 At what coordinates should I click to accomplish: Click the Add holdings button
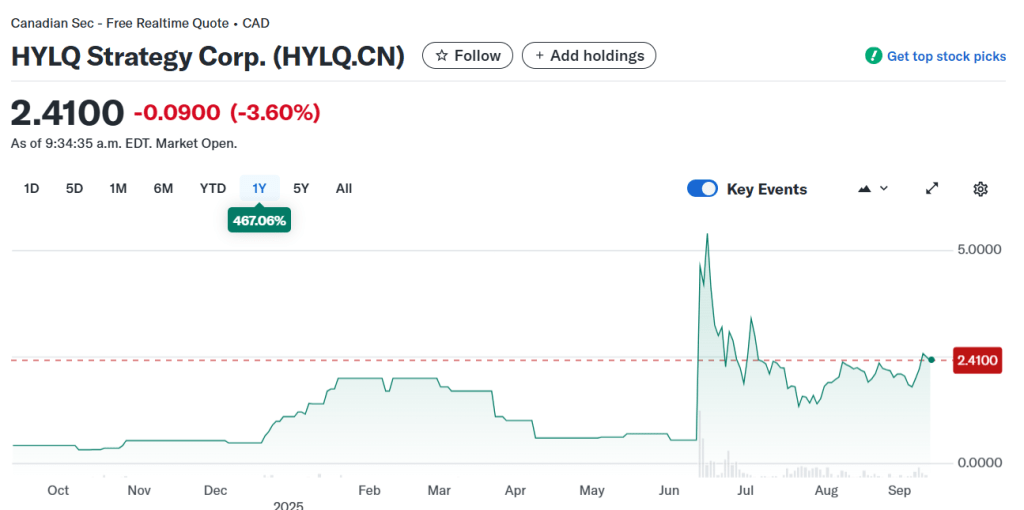coord(588,56)
